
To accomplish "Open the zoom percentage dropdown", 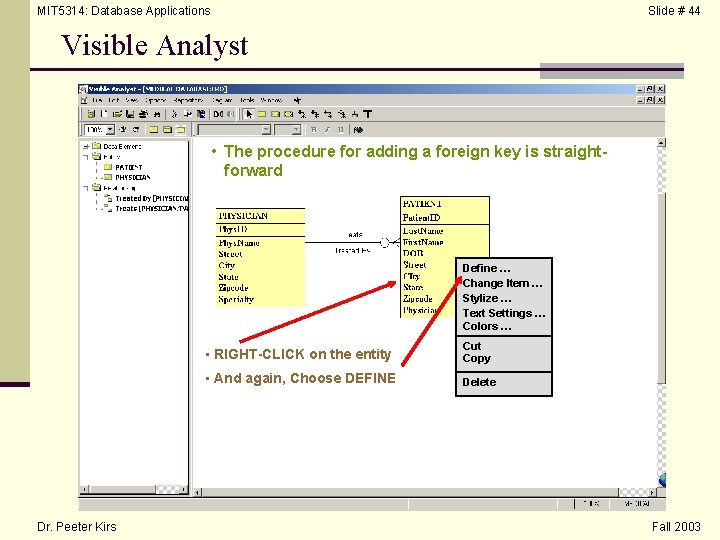I will pos(110,129).
